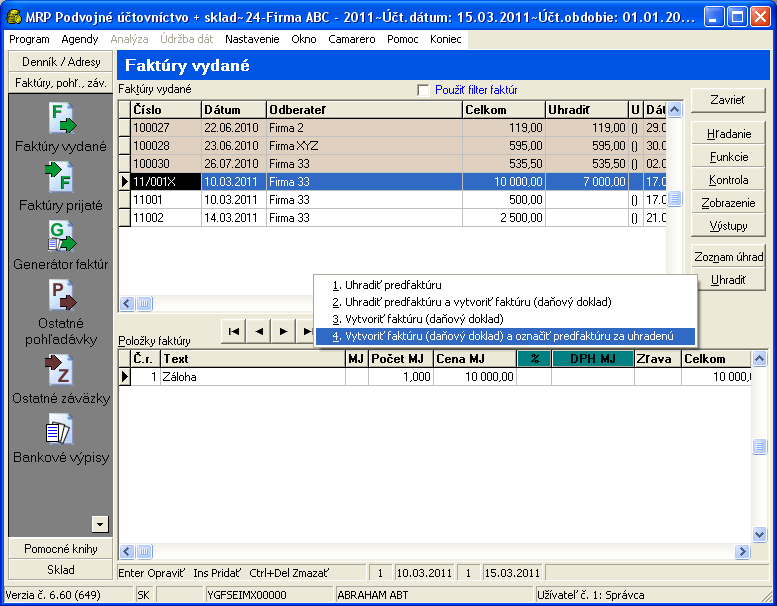Click Cena MJ column header
Screen dimensions: 777x606
pyautogui.click(x=475, y=359)
